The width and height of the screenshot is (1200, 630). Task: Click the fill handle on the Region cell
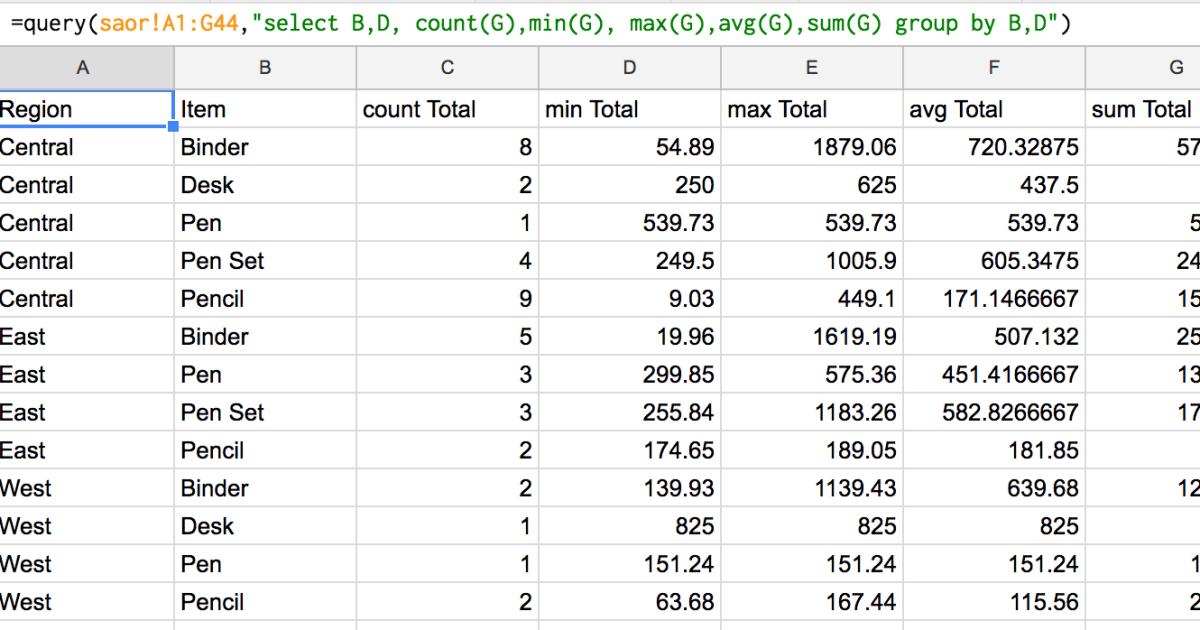(x=173, y=127)
